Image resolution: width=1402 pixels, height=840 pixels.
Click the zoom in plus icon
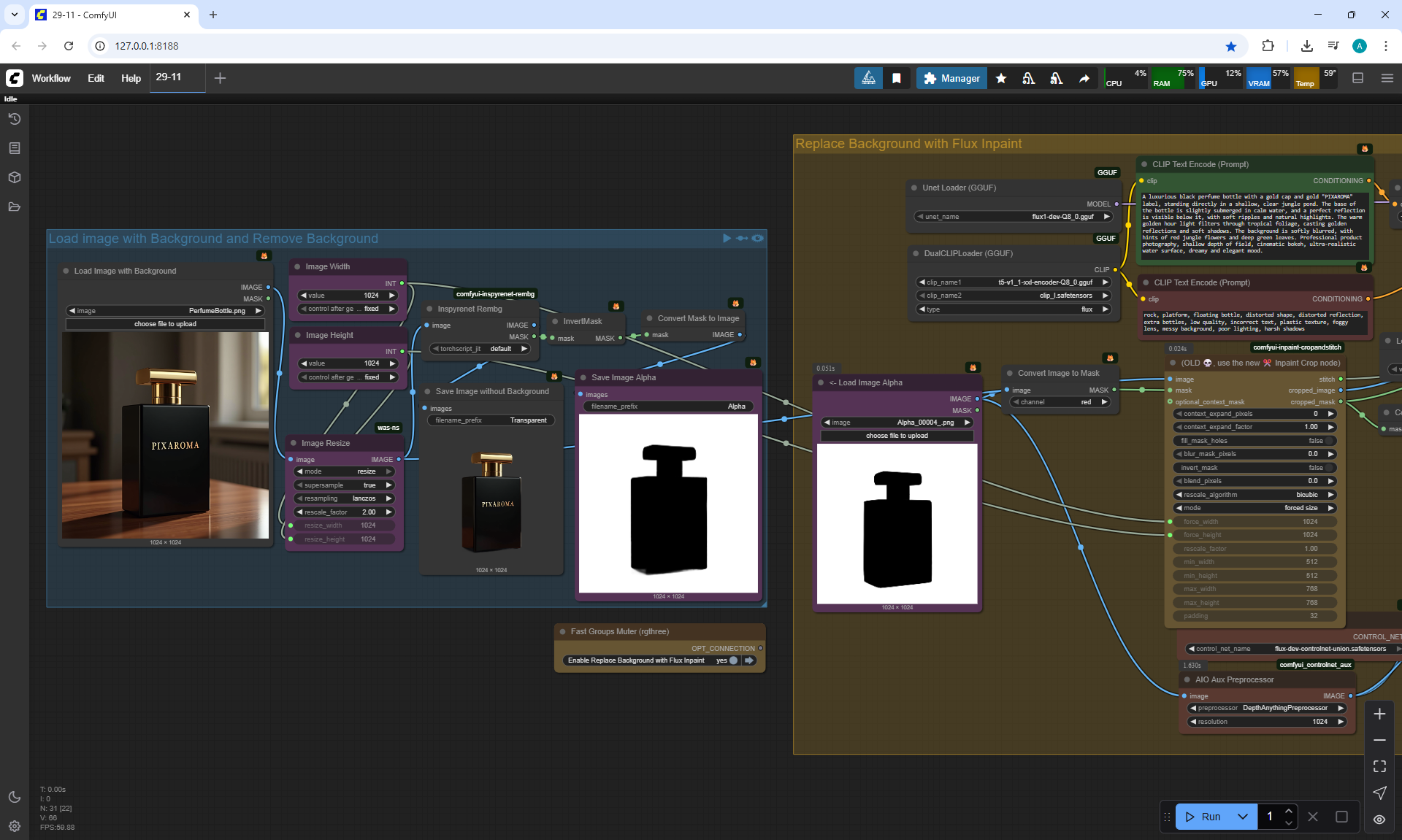tap(1379, 714)
